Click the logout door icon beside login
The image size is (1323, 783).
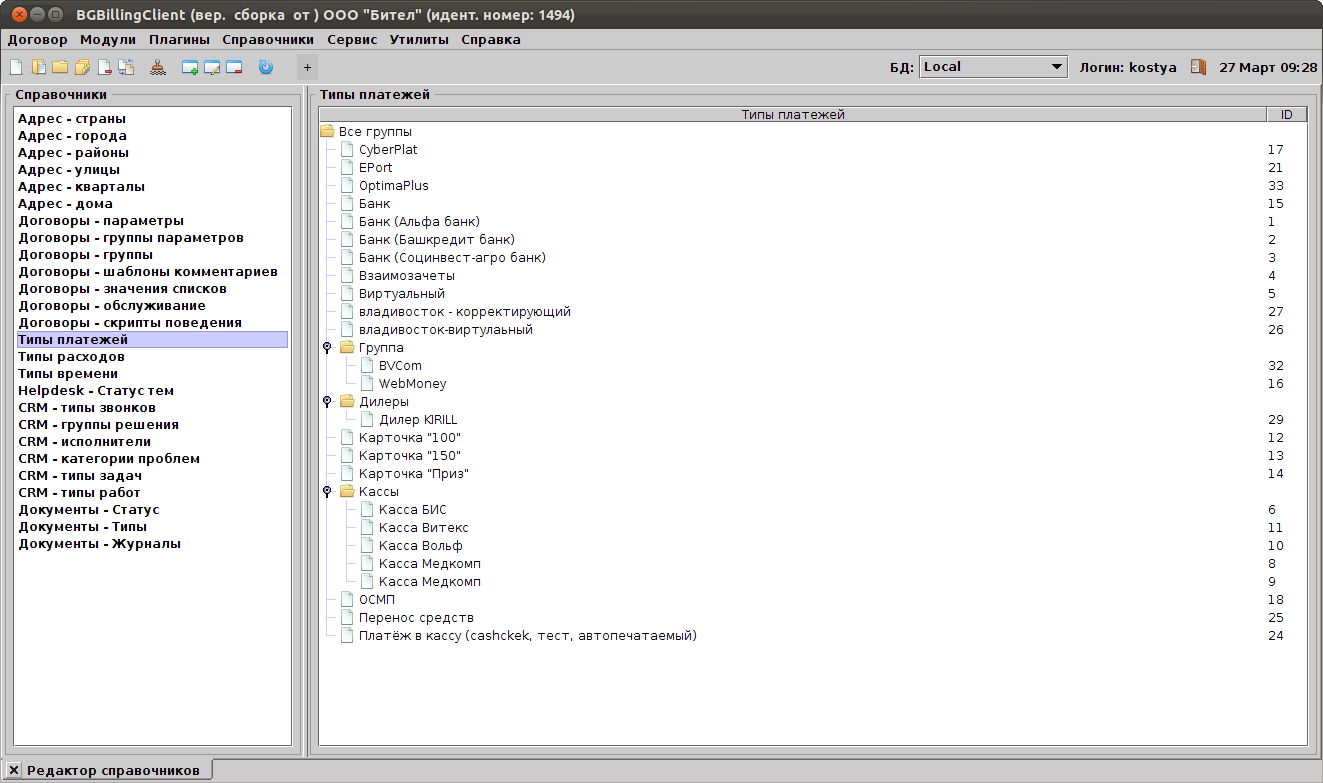1198,67
